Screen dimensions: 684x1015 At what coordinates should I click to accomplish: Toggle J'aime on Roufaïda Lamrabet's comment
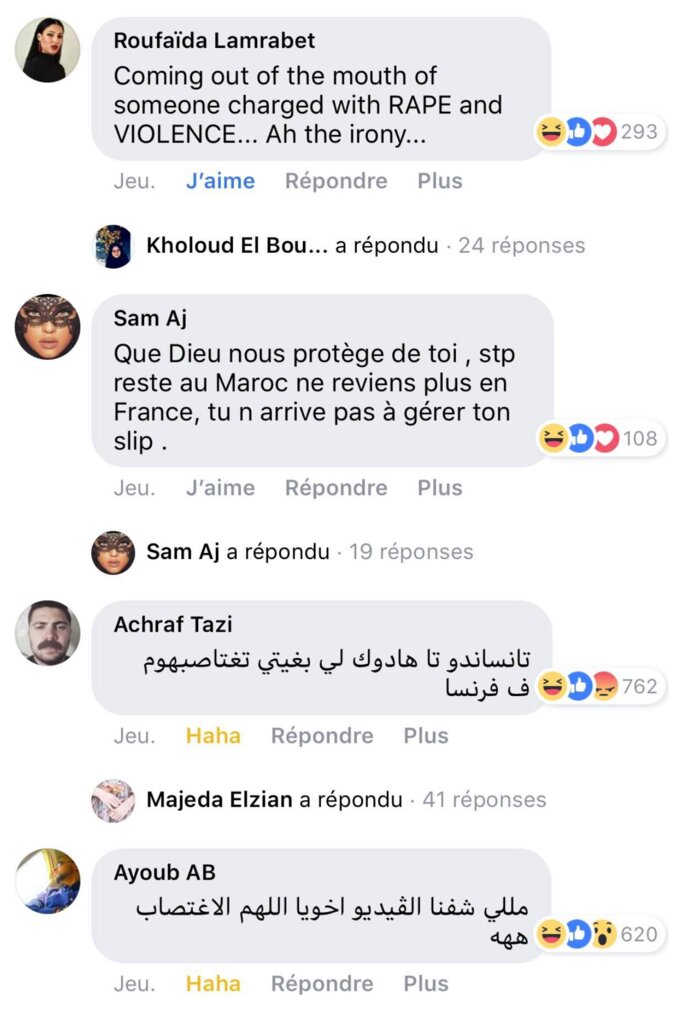coord(220,181)
